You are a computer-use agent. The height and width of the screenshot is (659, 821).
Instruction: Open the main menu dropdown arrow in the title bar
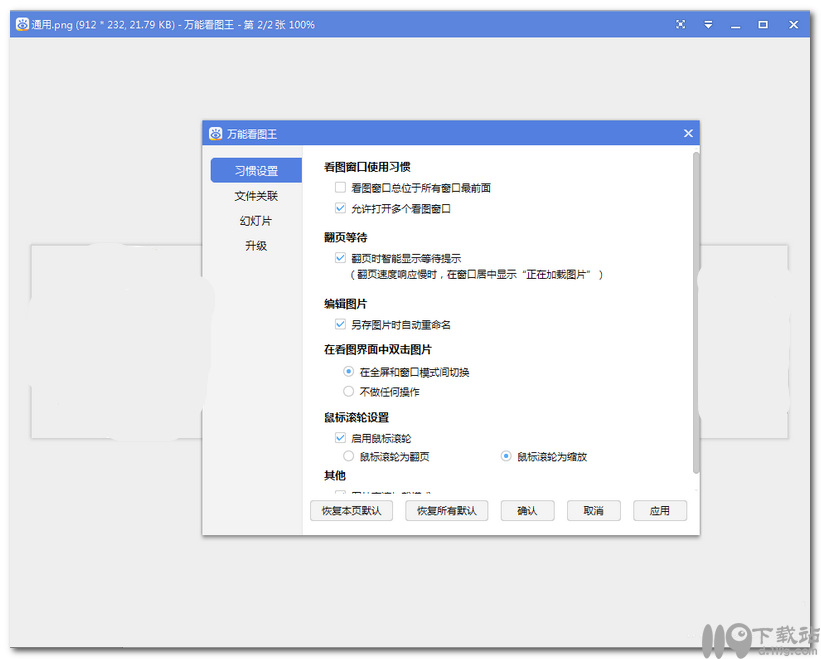pos(708,25)
